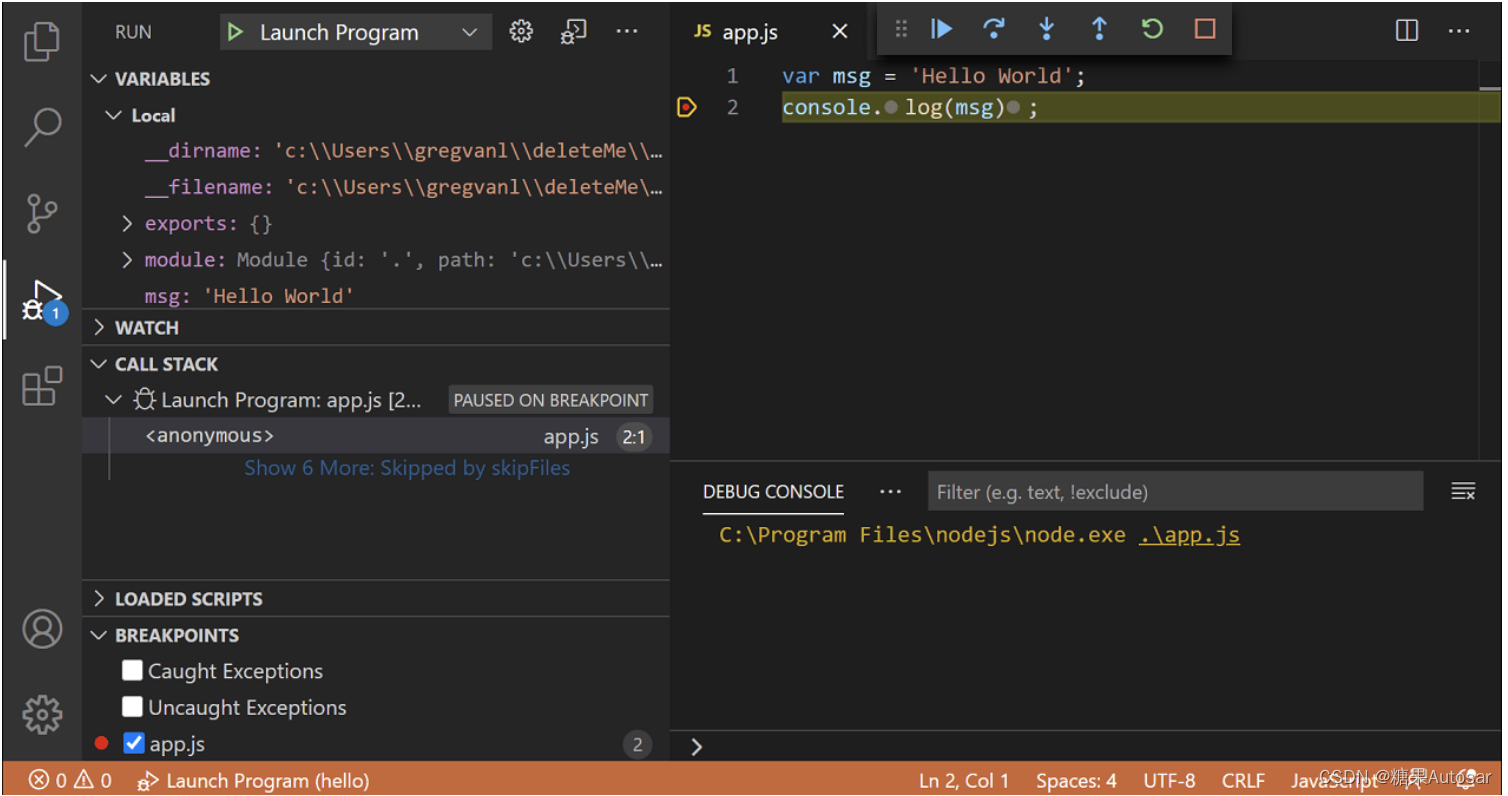This screenshot has height=796, width=1508.
Task: Select the msg variable row
Action: click(x=376, y=296)
